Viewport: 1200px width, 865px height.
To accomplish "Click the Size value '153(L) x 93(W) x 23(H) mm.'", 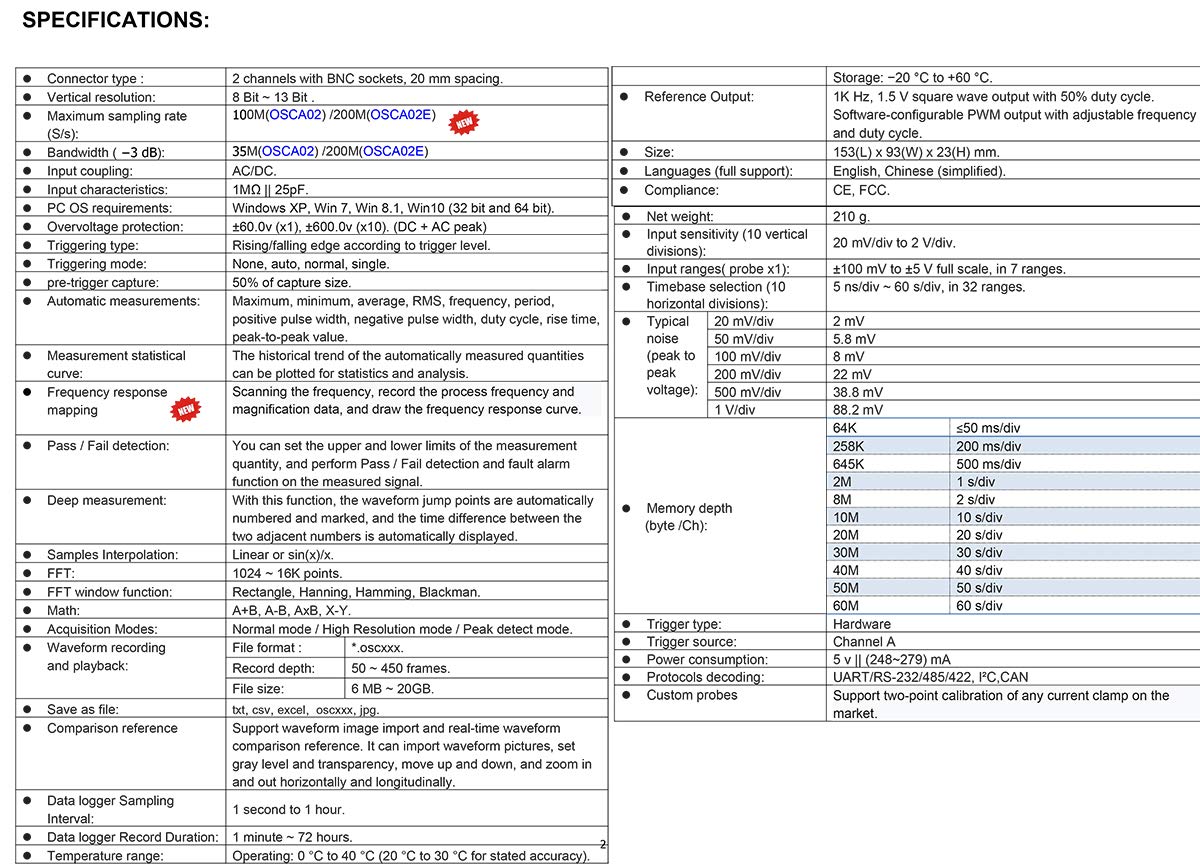I will coord(916,152).
